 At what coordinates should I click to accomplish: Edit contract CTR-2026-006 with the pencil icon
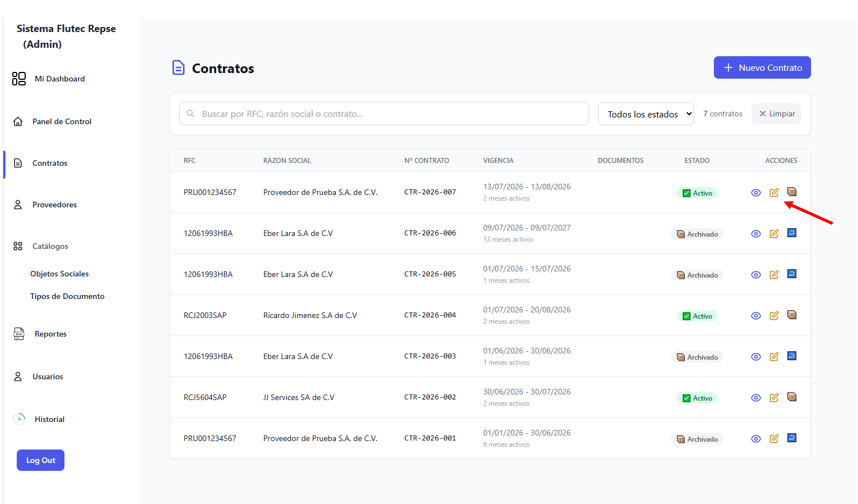click(774, 234)
